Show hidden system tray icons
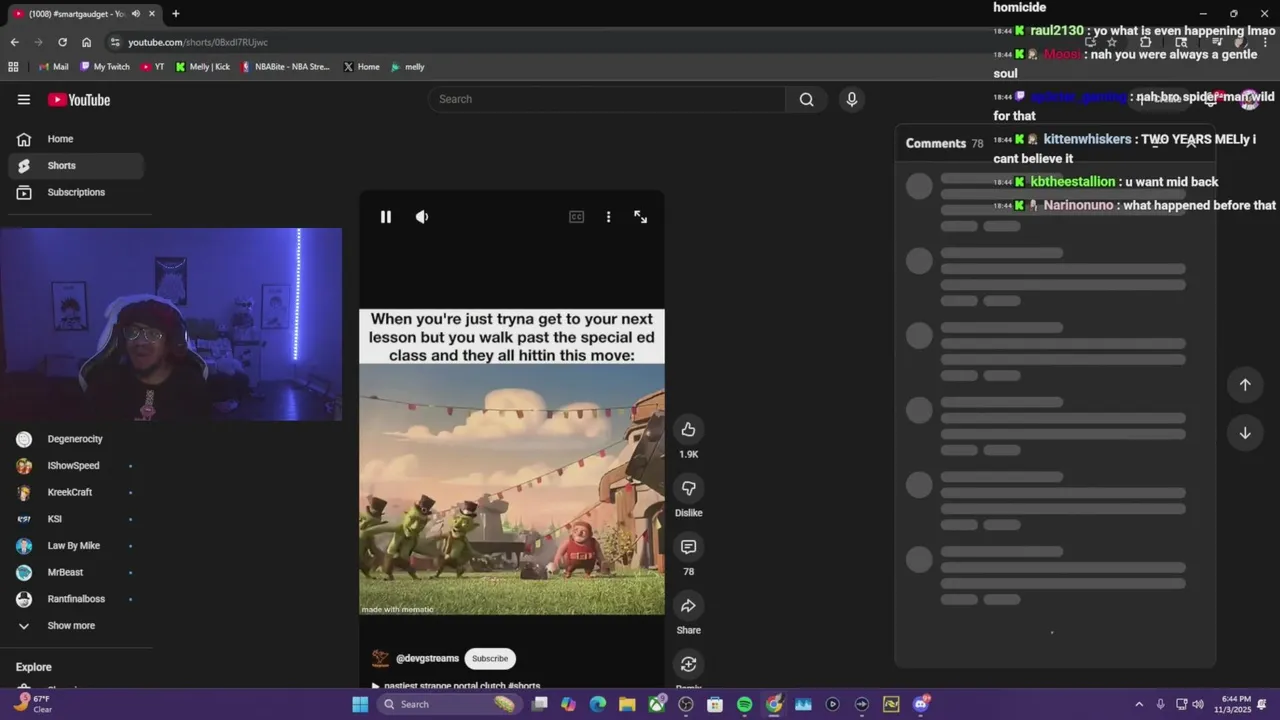 (1138, 704)
